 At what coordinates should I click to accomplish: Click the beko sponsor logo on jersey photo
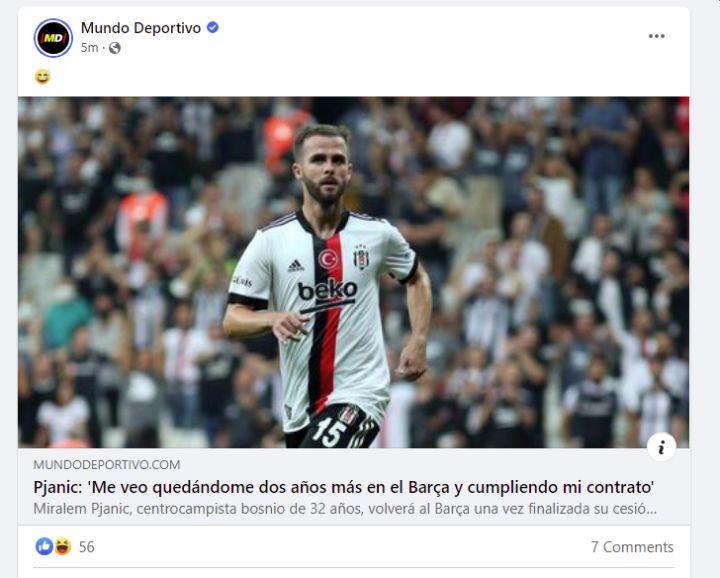pyautogui.click(x=327, y=292)
